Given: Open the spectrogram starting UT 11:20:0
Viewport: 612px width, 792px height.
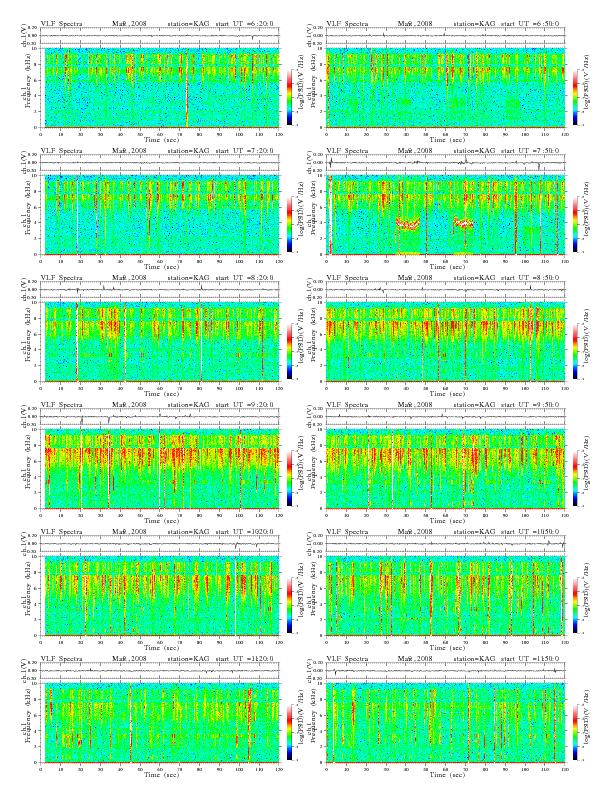Looking at the screenshot, I should 160,723.
